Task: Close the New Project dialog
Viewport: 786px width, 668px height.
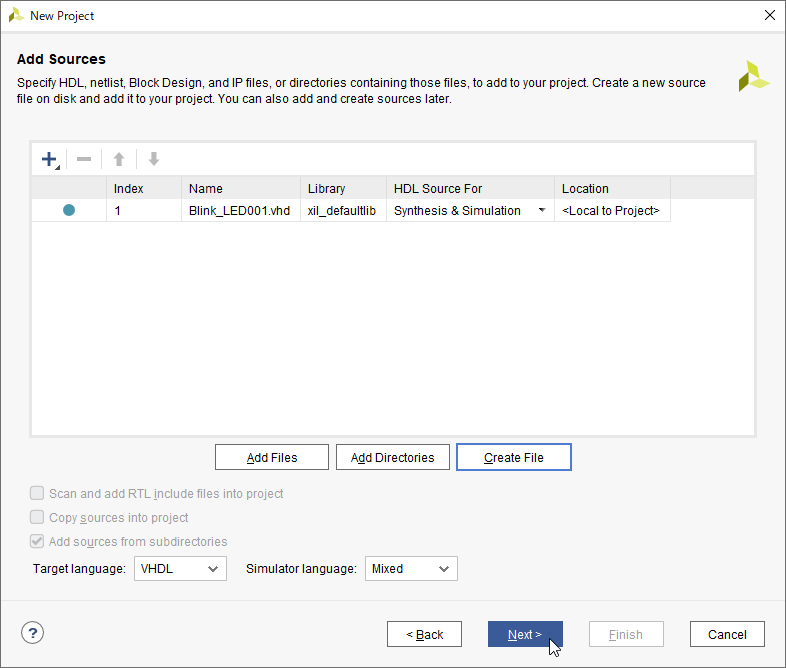Action: (x=769, y=15)
